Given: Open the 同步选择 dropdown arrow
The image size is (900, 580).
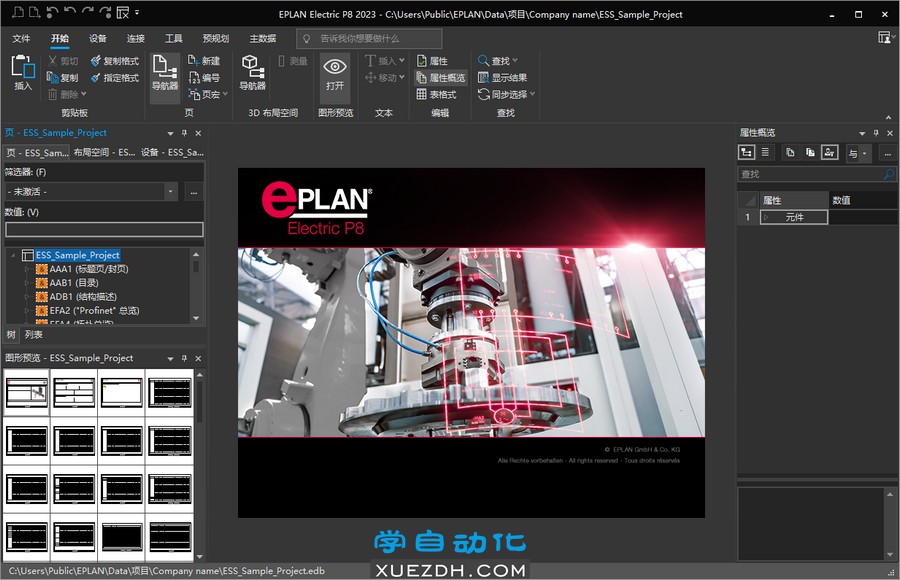Looking at the screenshot, I should [x=533, y=94].
